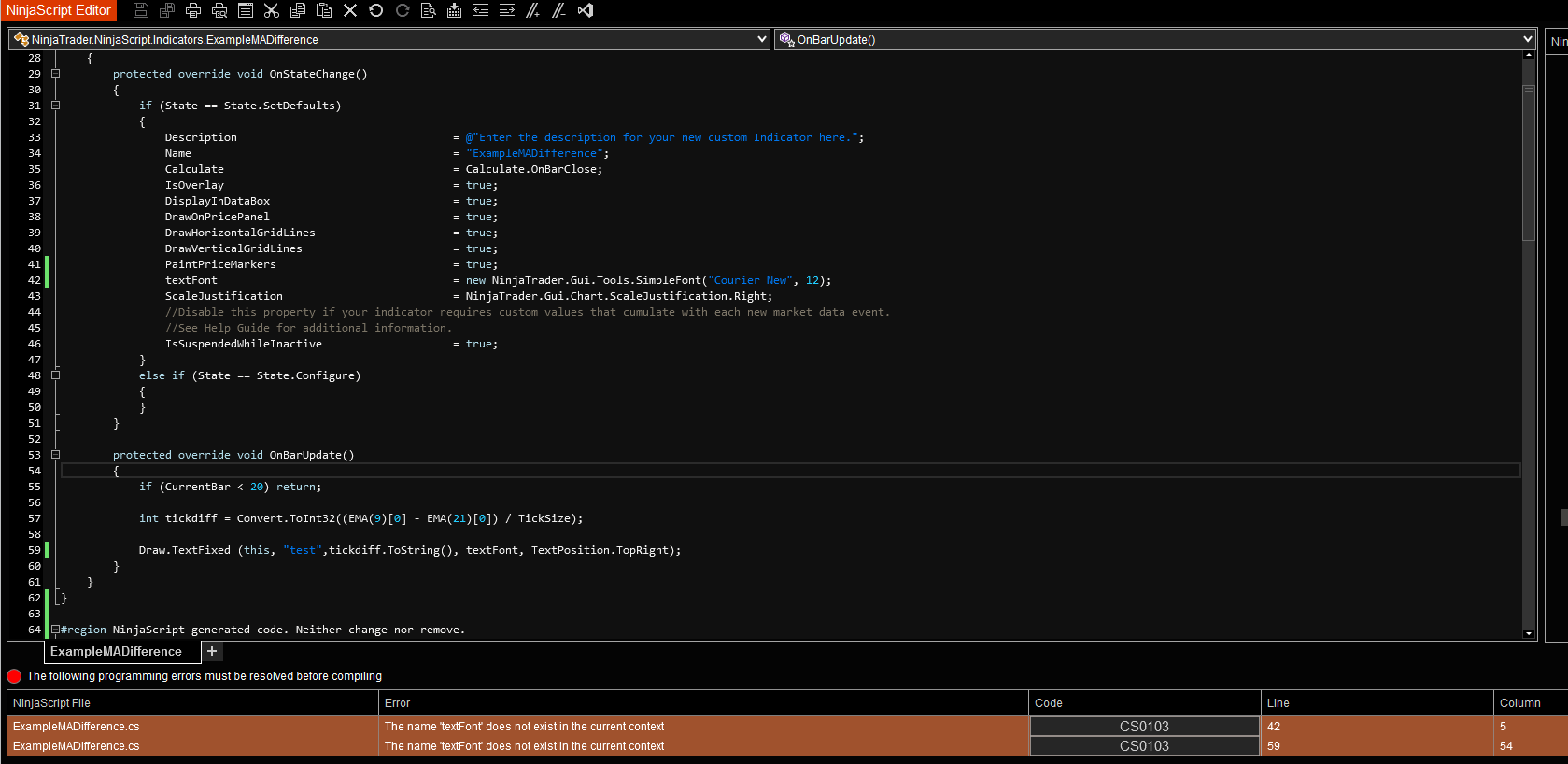Image resolution: width=1568 pixels, height=764 pixels.
Task: Click the Paste clipboard icon
Action: click(324, 10)
